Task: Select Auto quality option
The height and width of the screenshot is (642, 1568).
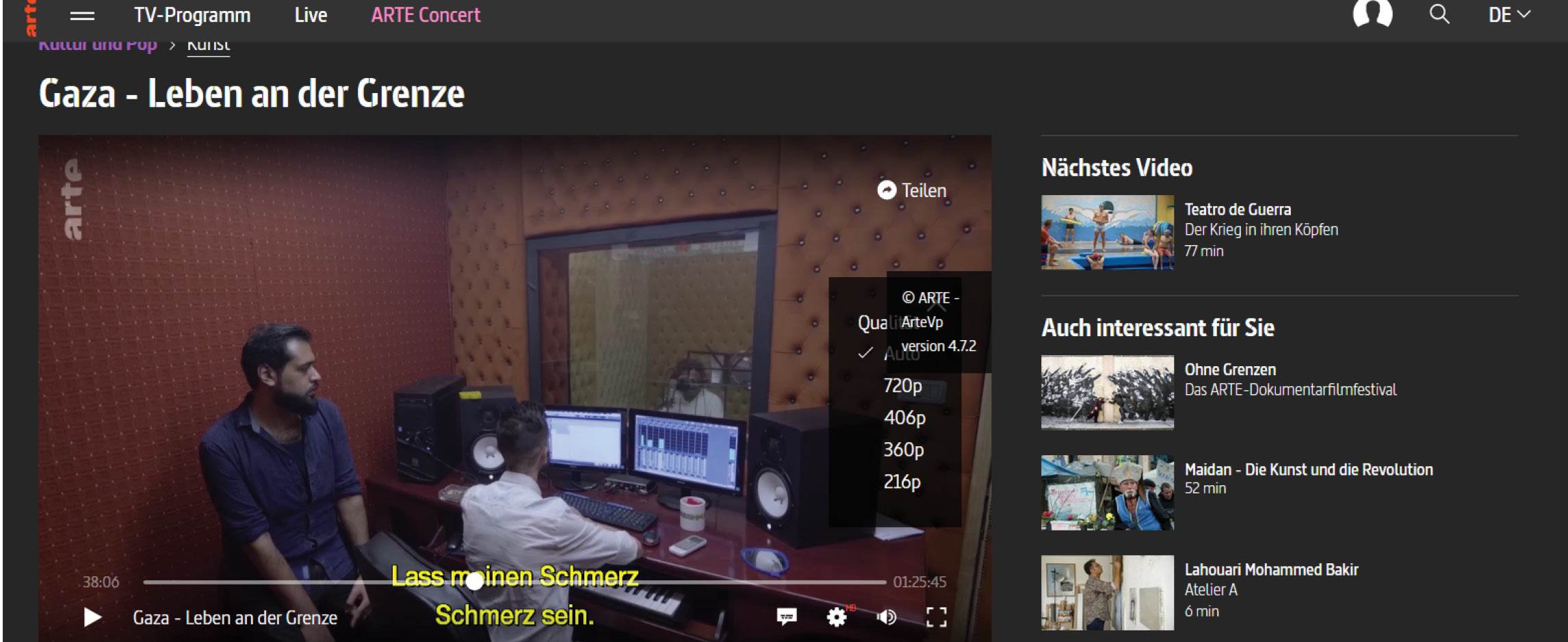Action: [901, 354]
